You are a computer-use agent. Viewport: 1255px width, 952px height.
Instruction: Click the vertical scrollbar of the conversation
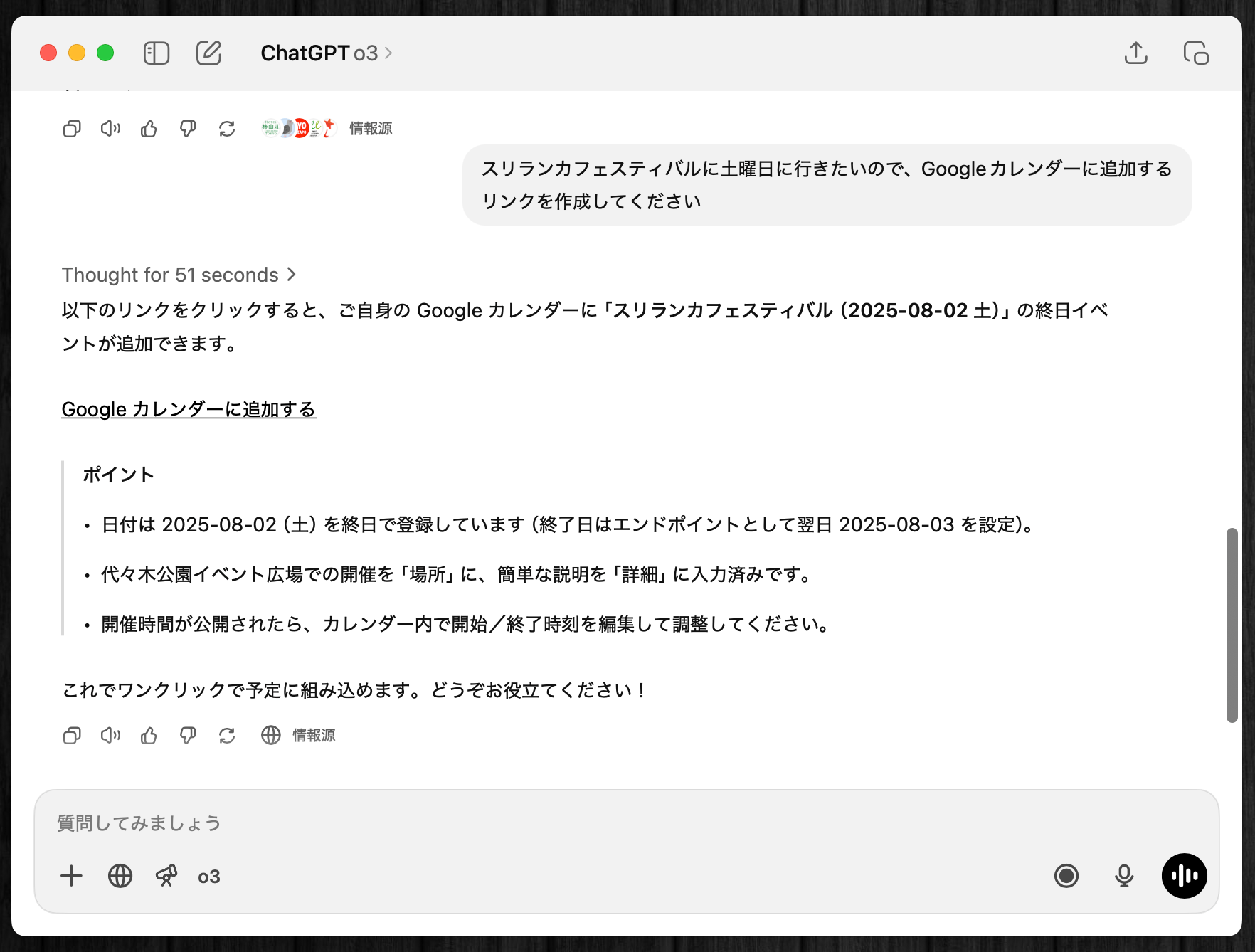coord(1232,625)
